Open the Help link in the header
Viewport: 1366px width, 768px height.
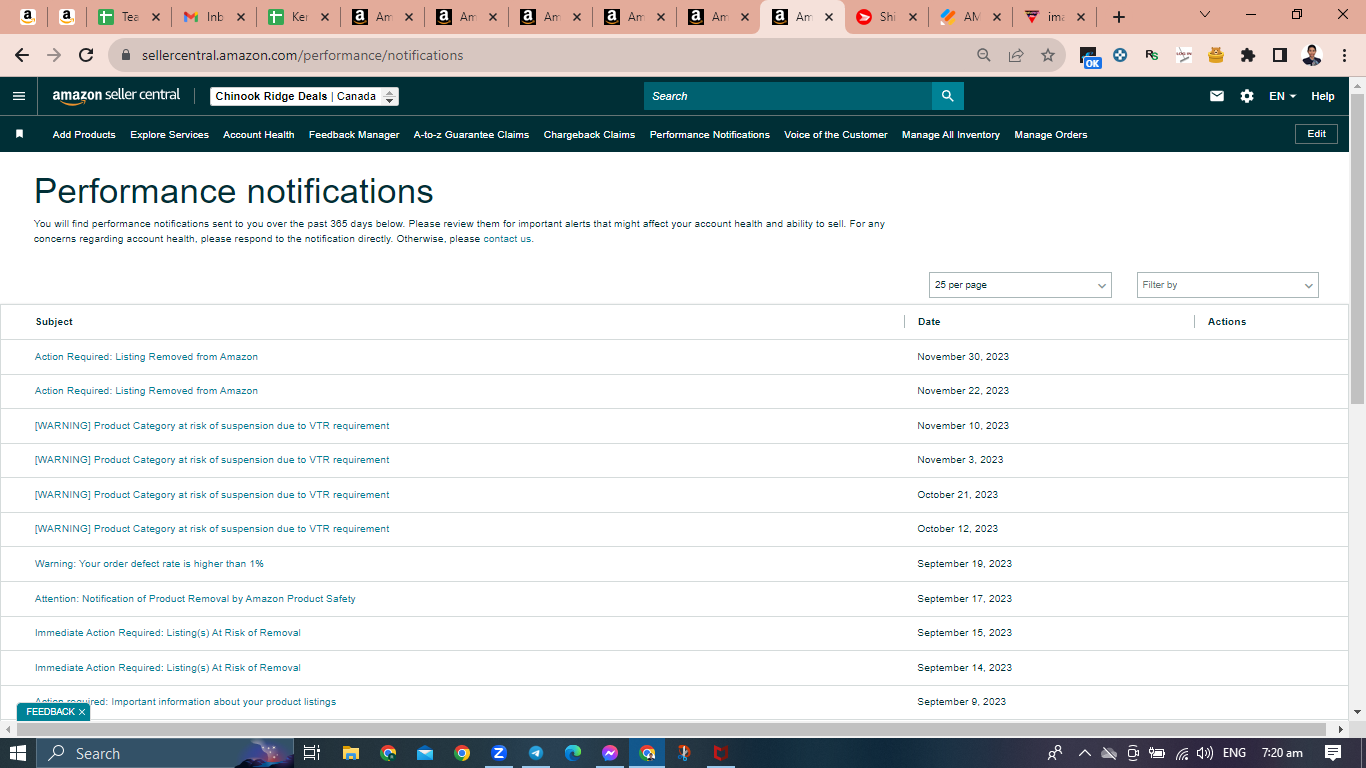pos(1323,96)
